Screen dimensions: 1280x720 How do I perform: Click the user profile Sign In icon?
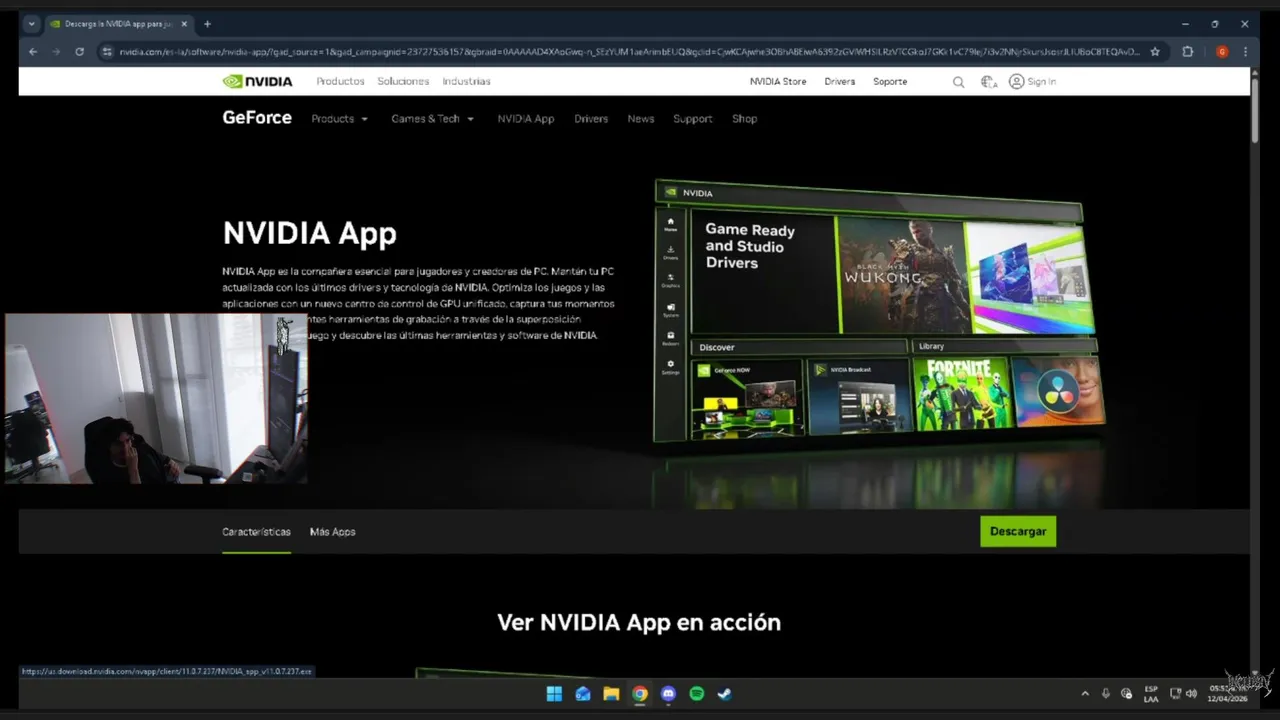tap(1016, 81)
